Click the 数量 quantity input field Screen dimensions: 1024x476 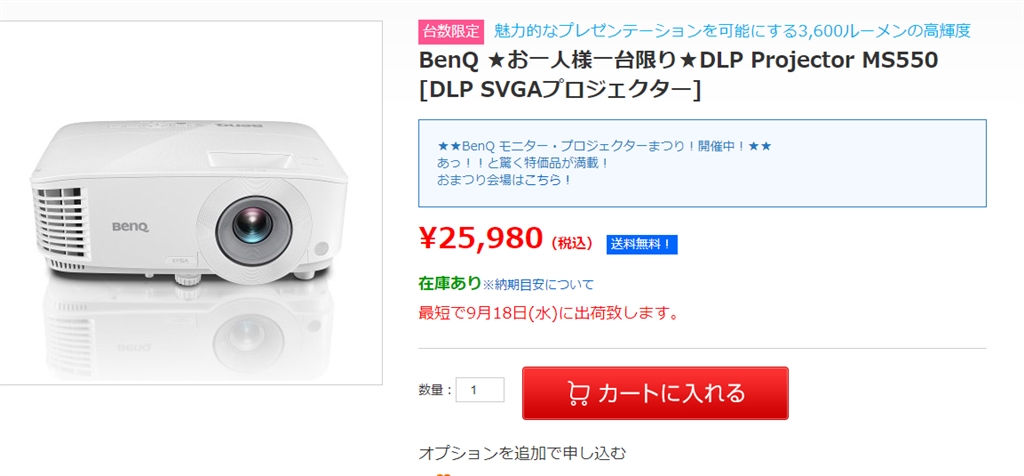[x=480, y=390]
